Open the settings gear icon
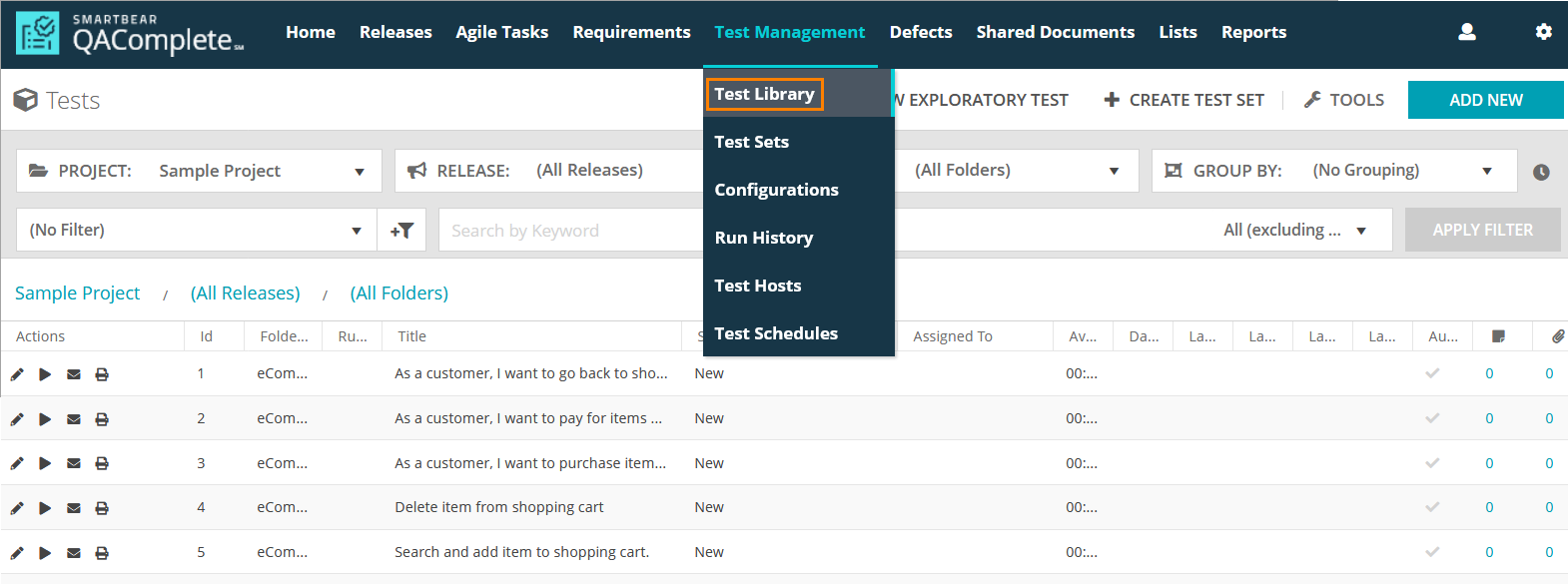 (1543, 32)
